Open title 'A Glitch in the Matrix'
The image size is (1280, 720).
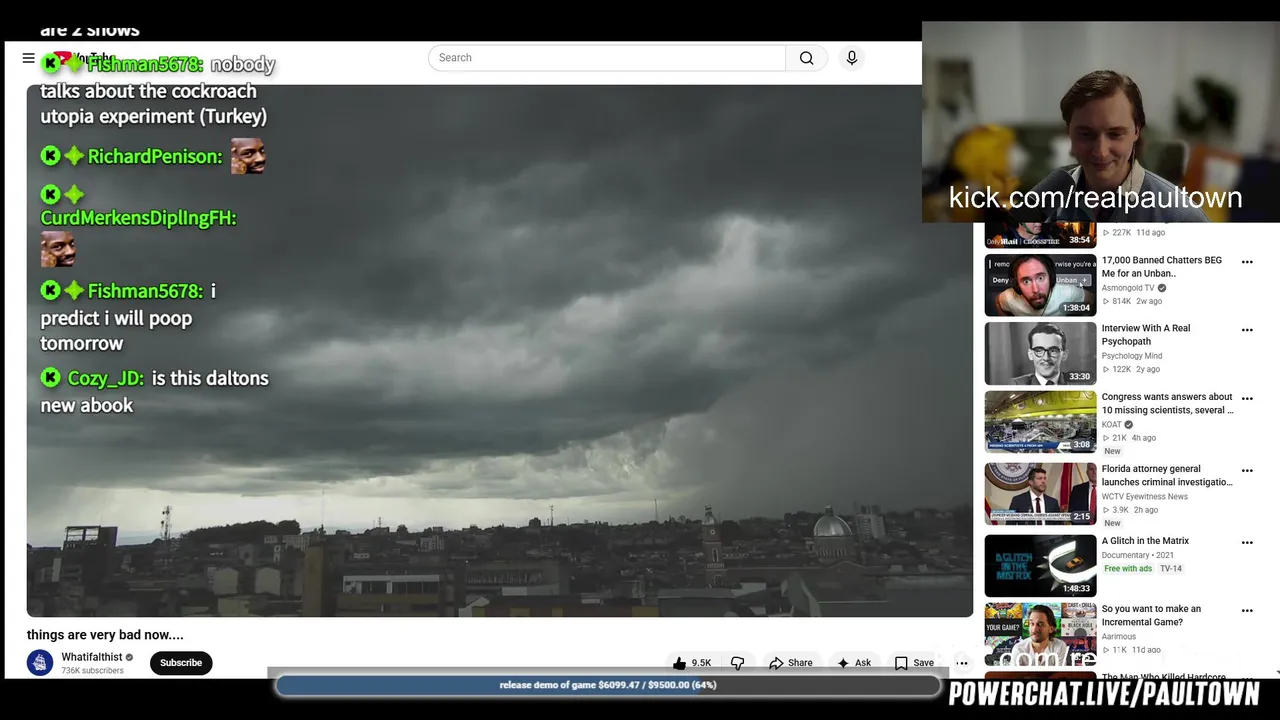(x=1145, y=541)
